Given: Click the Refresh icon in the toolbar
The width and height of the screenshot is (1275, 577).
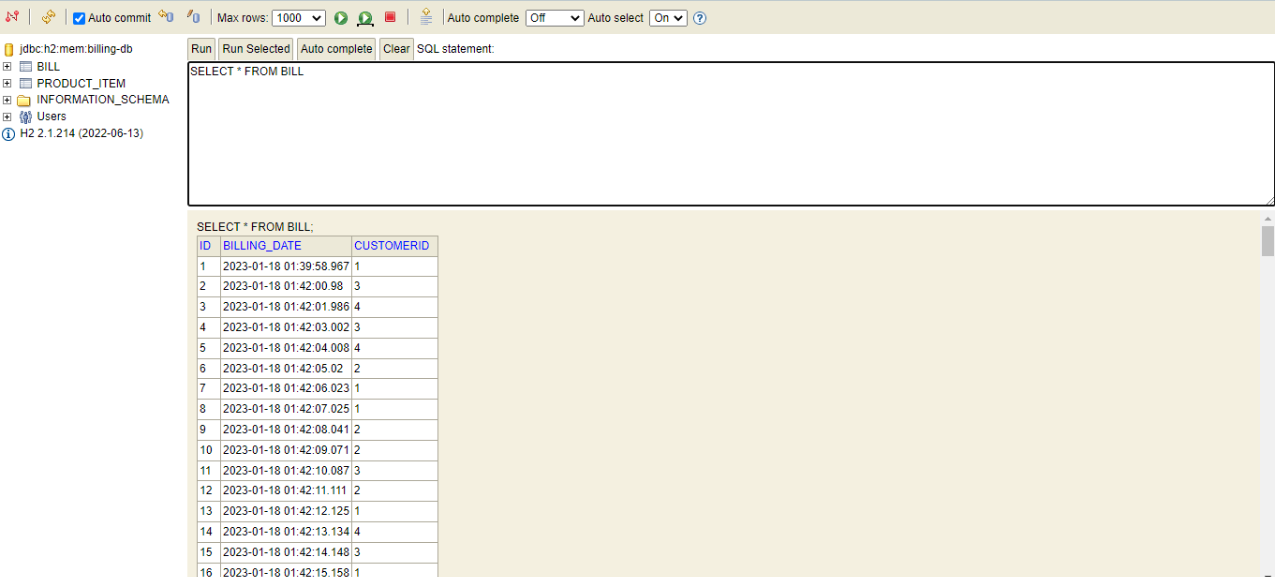Looking at the screenshot, I should (x=48, y=17).
